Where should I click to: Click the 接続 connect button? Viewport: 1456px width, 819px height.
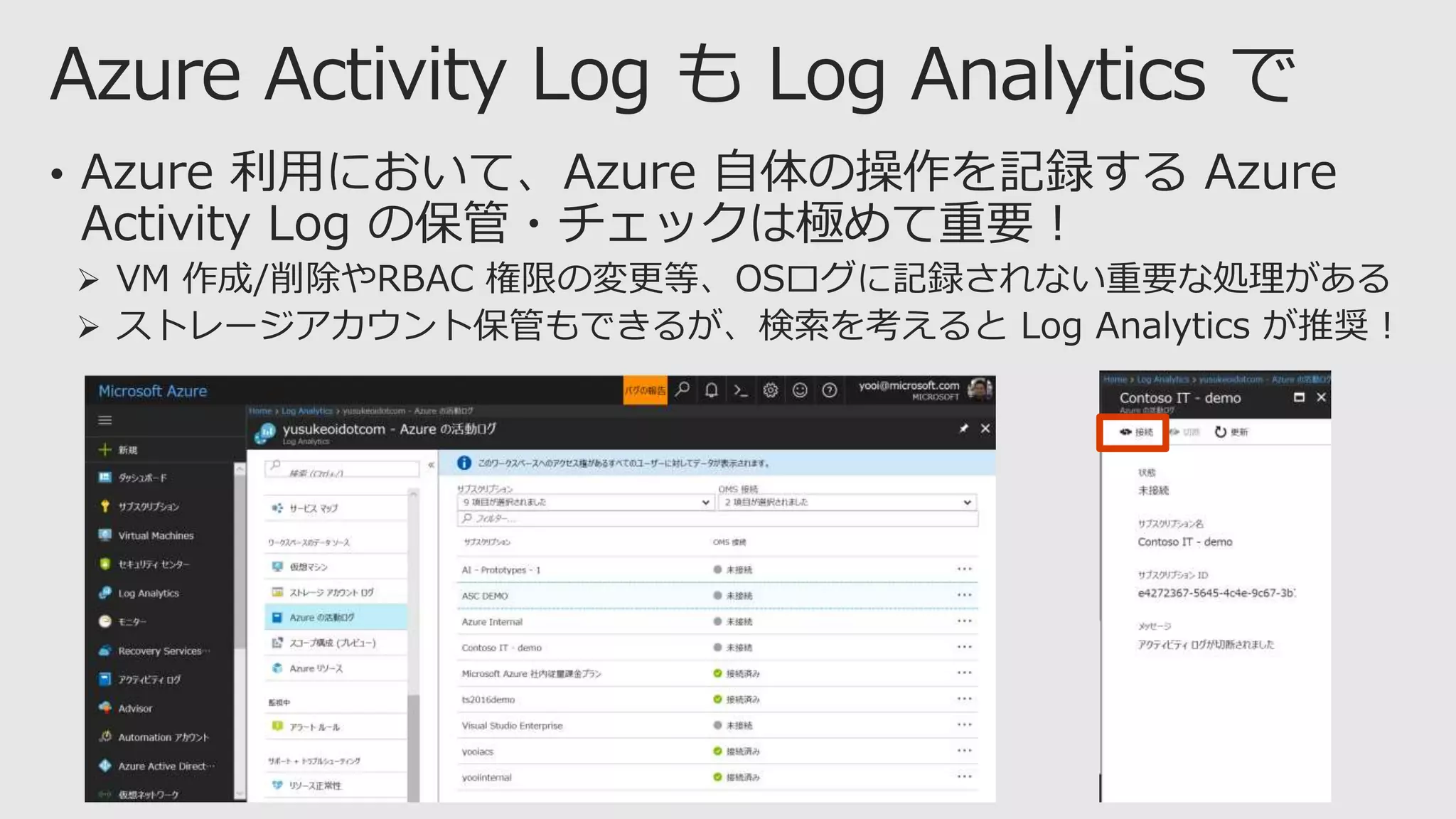pos(1136,432)
